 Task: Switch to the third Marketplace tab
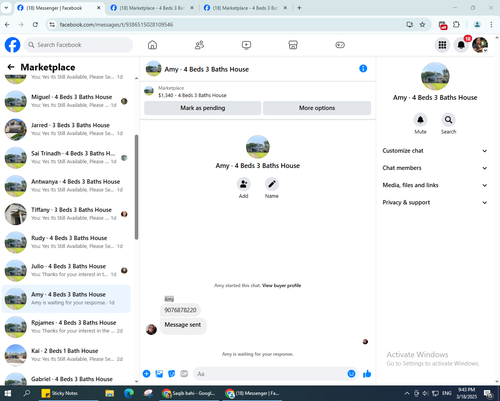tap(246, 8)
